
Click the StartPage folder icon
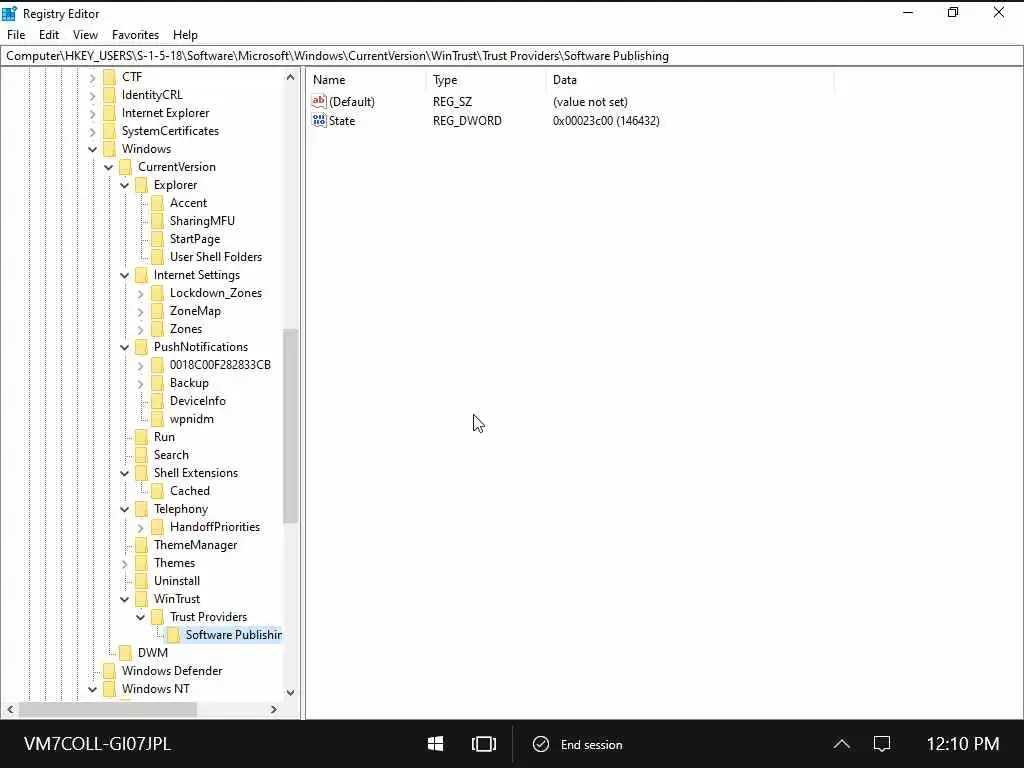tap(157, 239)
